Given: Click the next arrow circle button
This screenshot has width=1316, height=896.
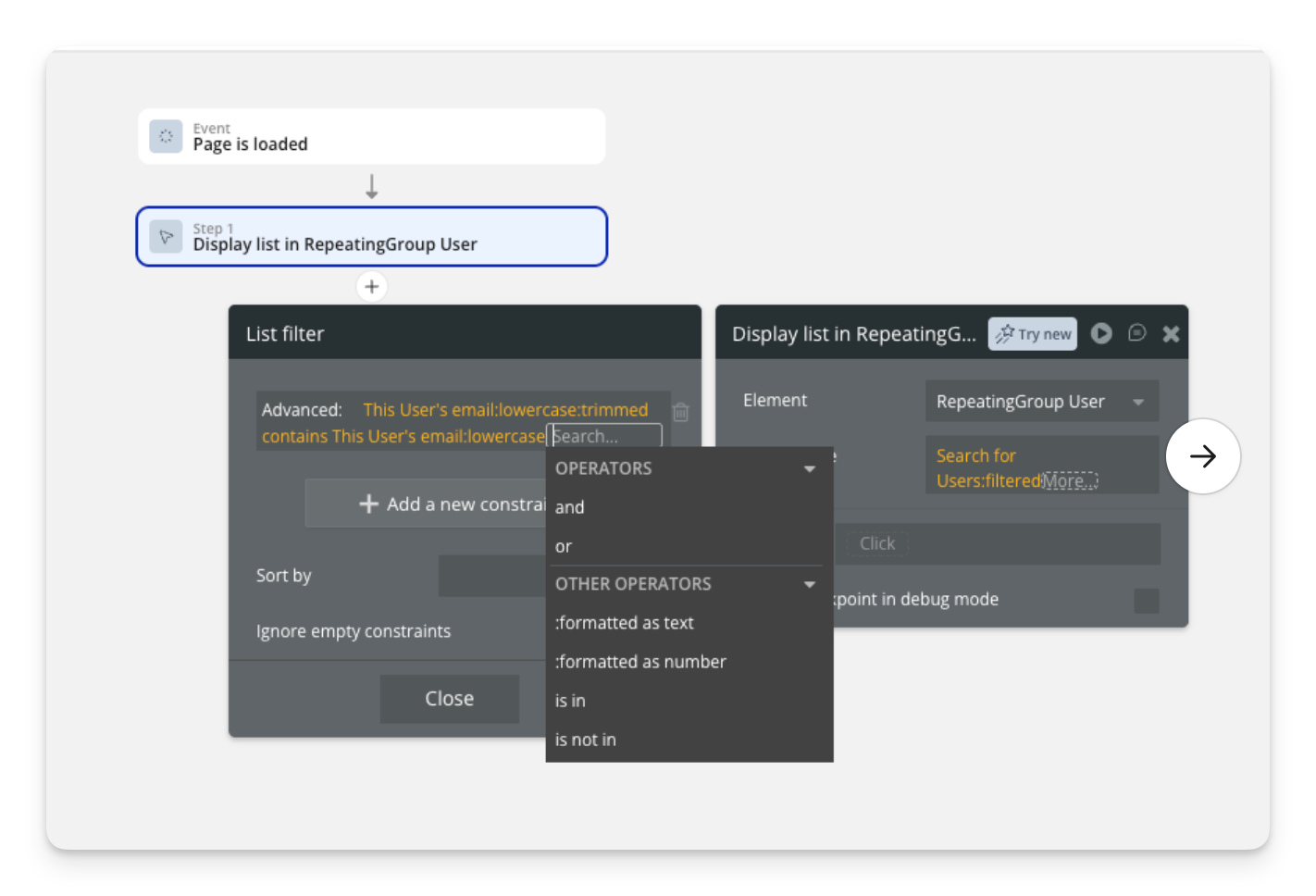Looking at the screenshot, I should pyautogui.click(x=1202, y=456).
